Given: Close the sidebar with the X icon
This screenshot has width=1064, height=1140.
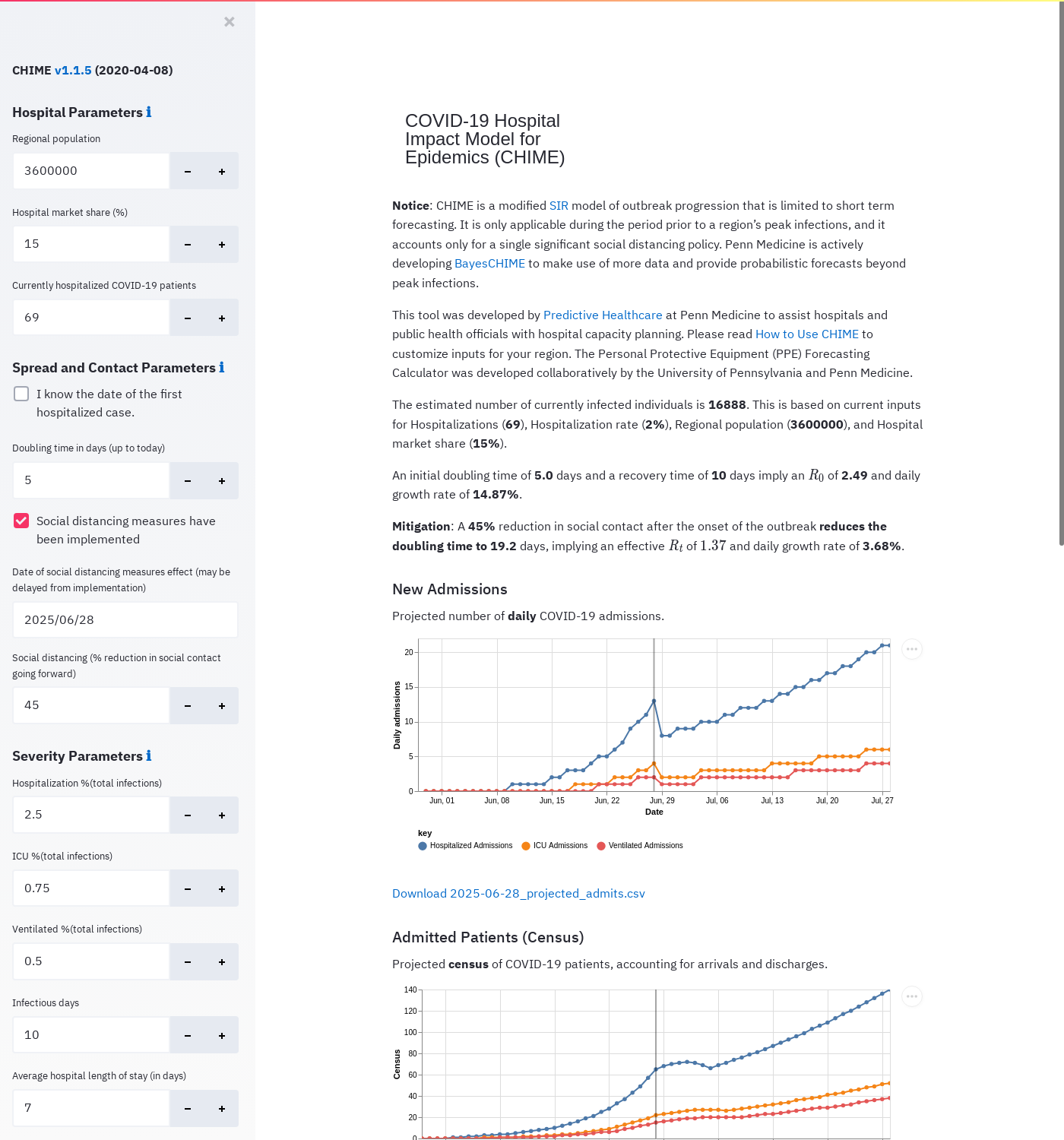Looking at the screenshot, I should [230, 22].
